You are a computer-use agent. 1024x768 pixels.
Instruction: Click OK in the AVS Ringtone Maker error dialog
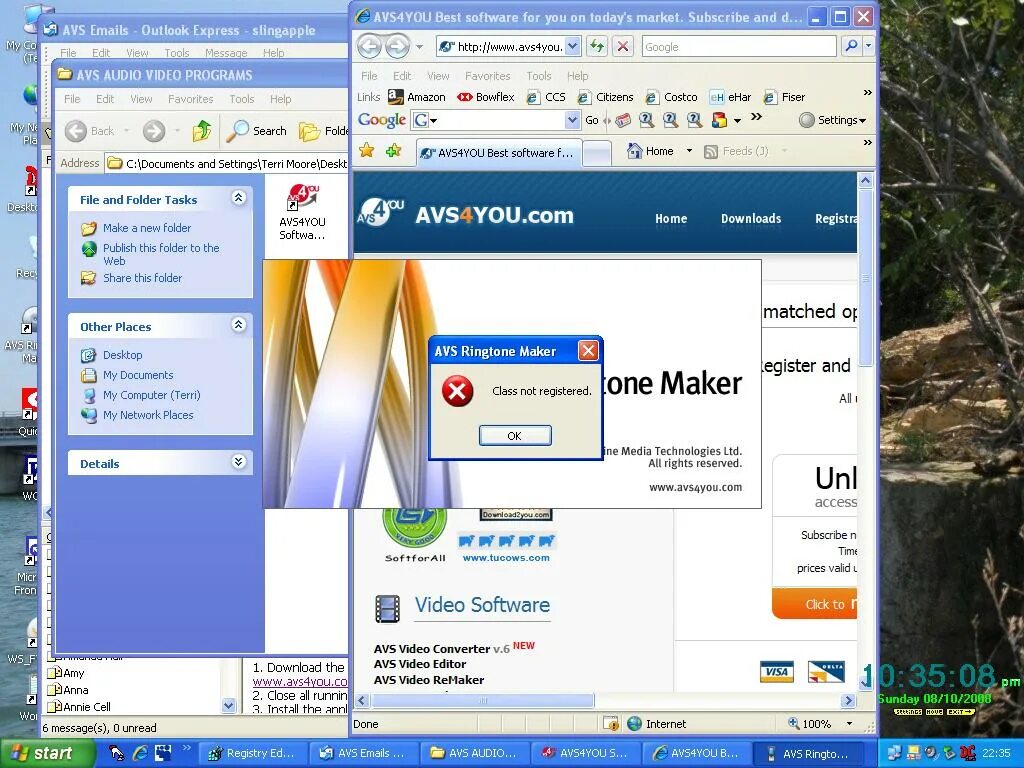coord(515,436)
